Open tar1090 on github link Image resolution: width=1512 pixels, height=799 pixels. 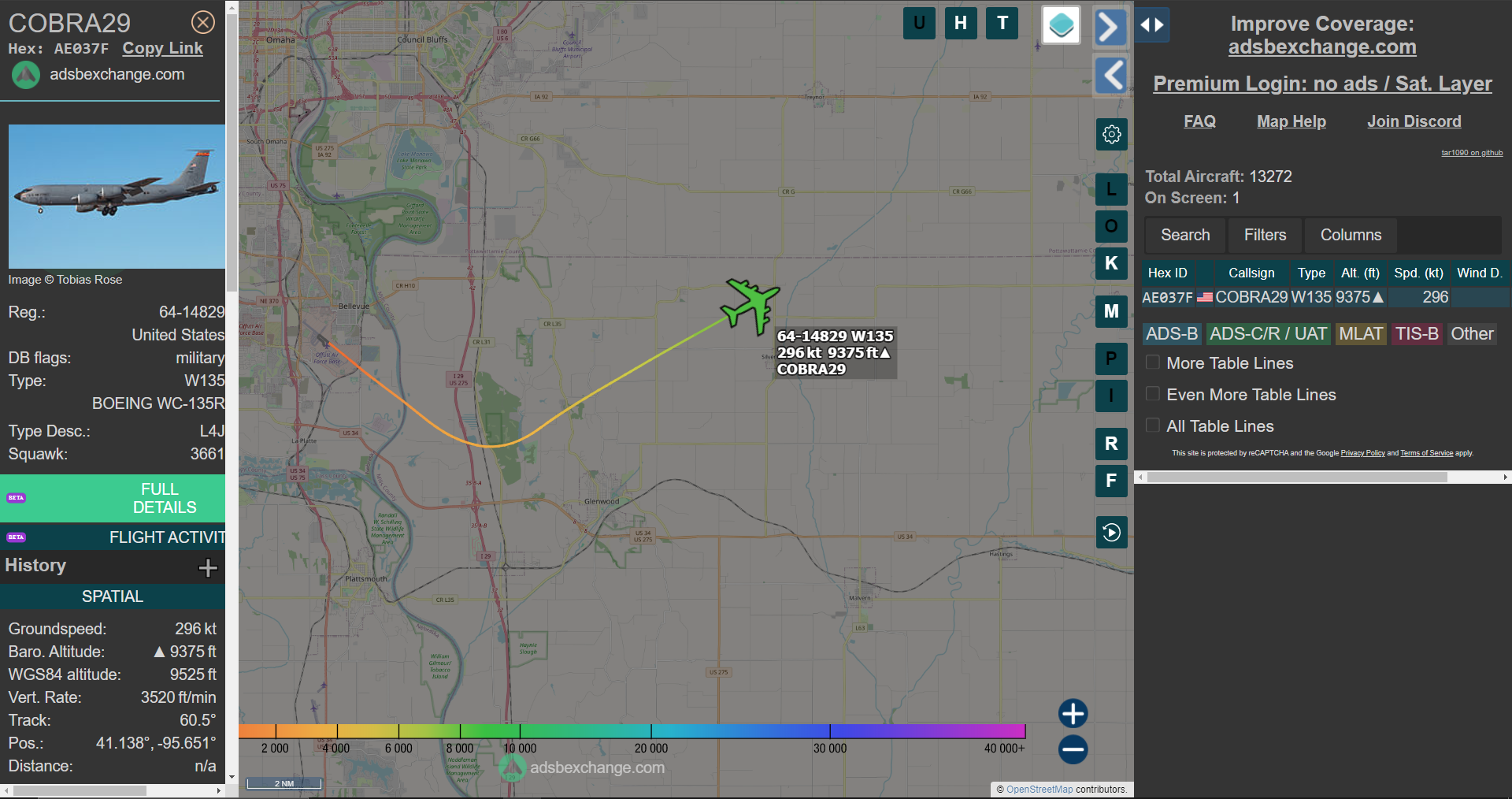point(1472,153)
